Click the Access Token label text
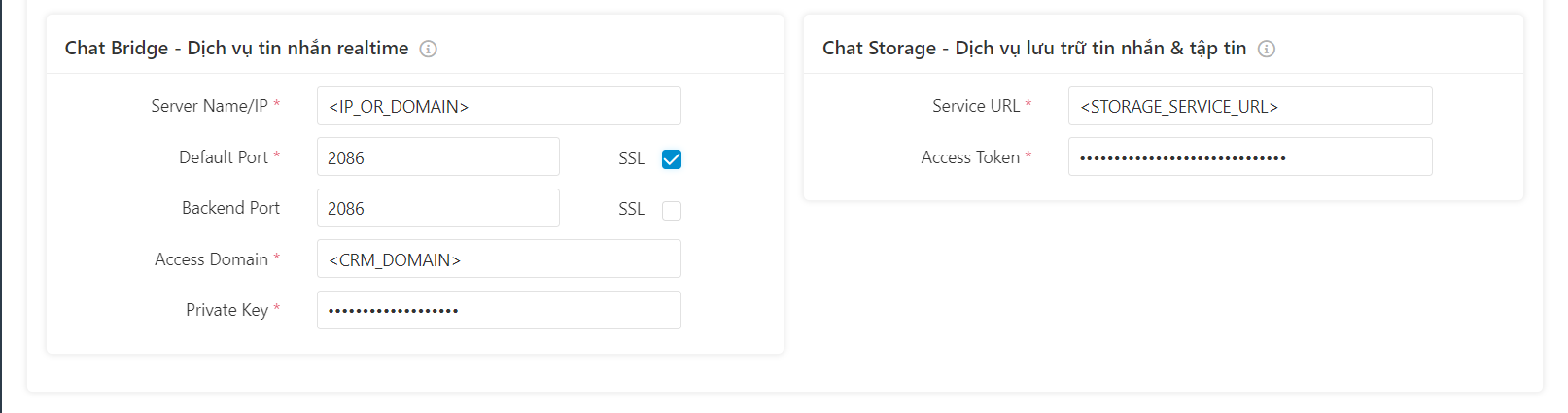Screen dimensions: 1568x413 pyautogui.click(x=970, y=157)
